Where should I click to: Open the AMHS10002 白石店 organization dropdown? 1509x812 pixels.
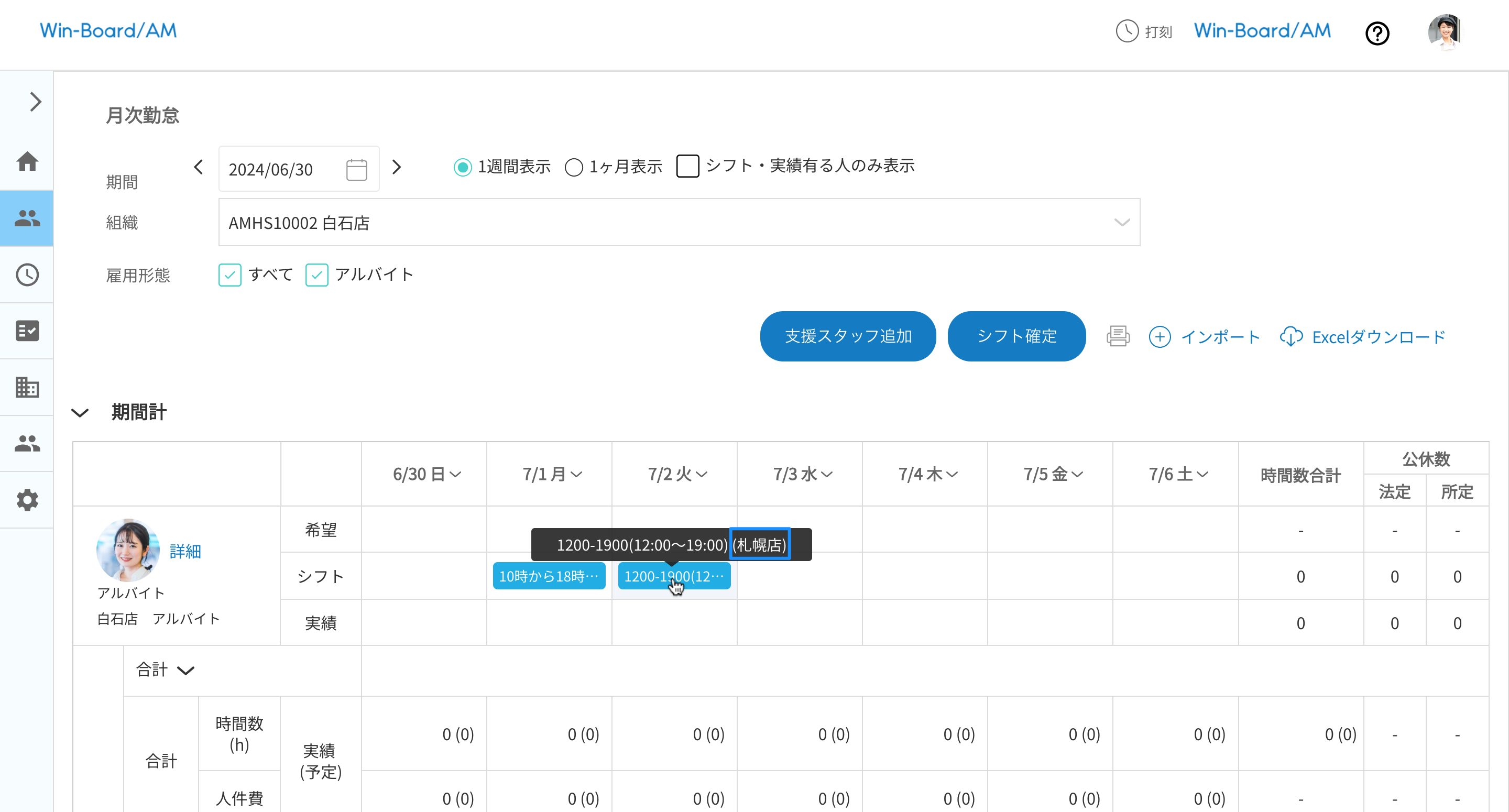(1122, 222)
